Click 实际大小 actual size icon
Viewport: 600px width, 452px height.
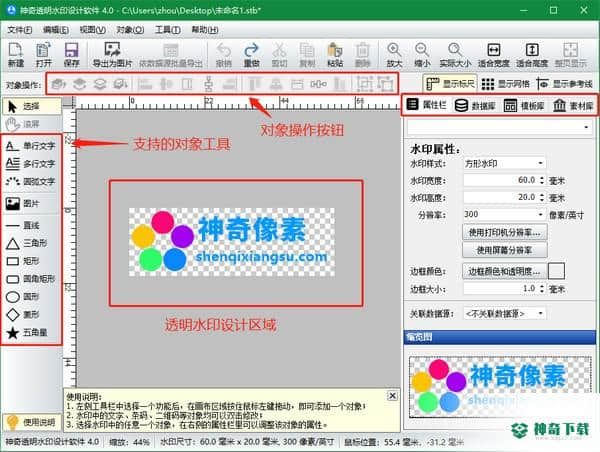pyautogui.click(x=455, y=55)
